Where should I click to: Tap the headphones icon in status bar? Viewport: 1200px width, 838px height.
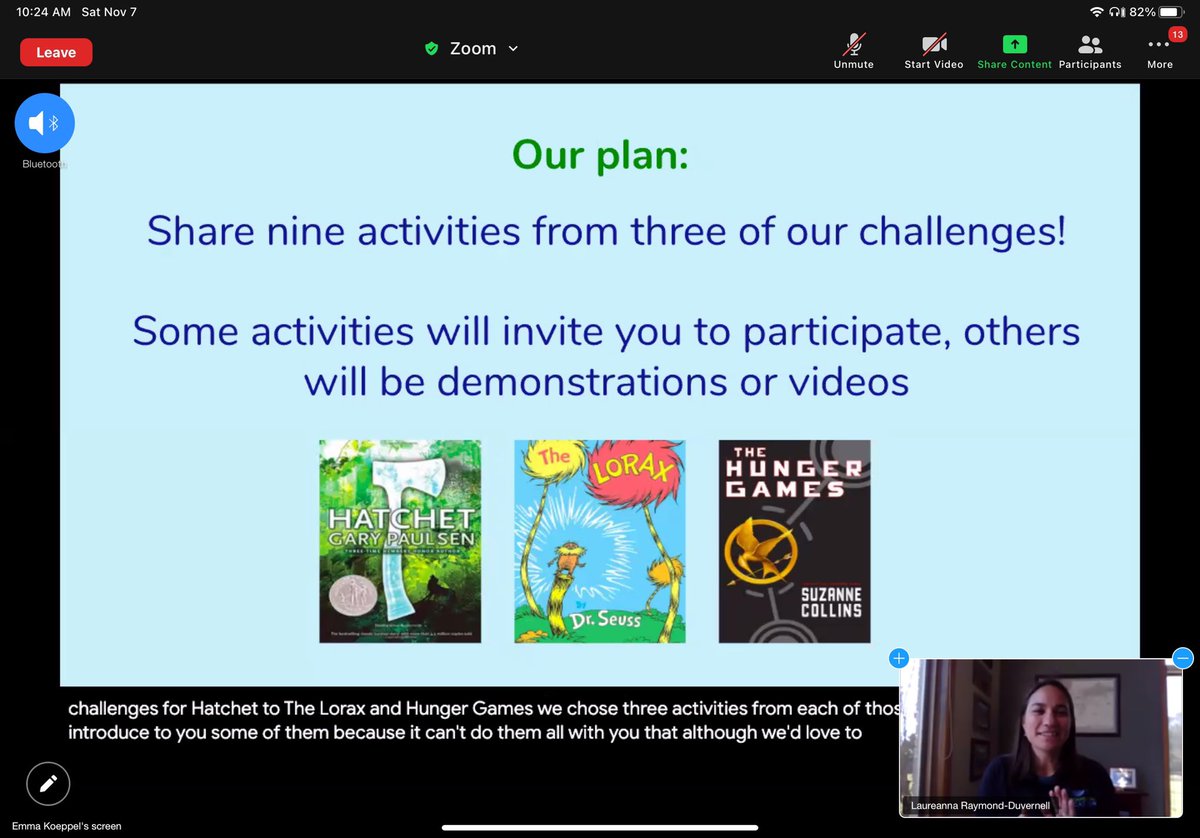(1115, 12)
